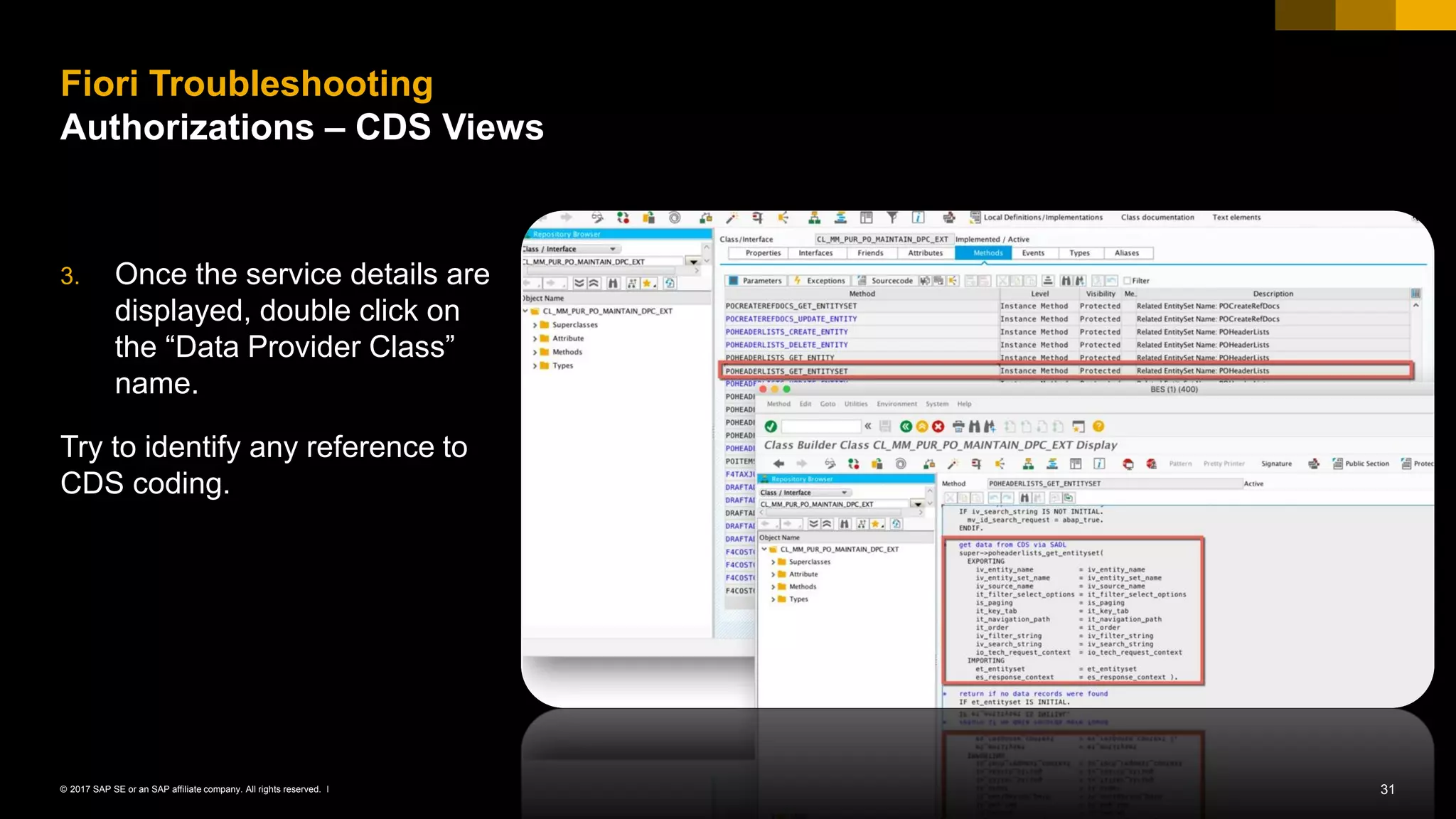This screenshot has height=819, width=1456.
Task: Set a breakpoint with the red stop icon
Action: coord(1128,464)
